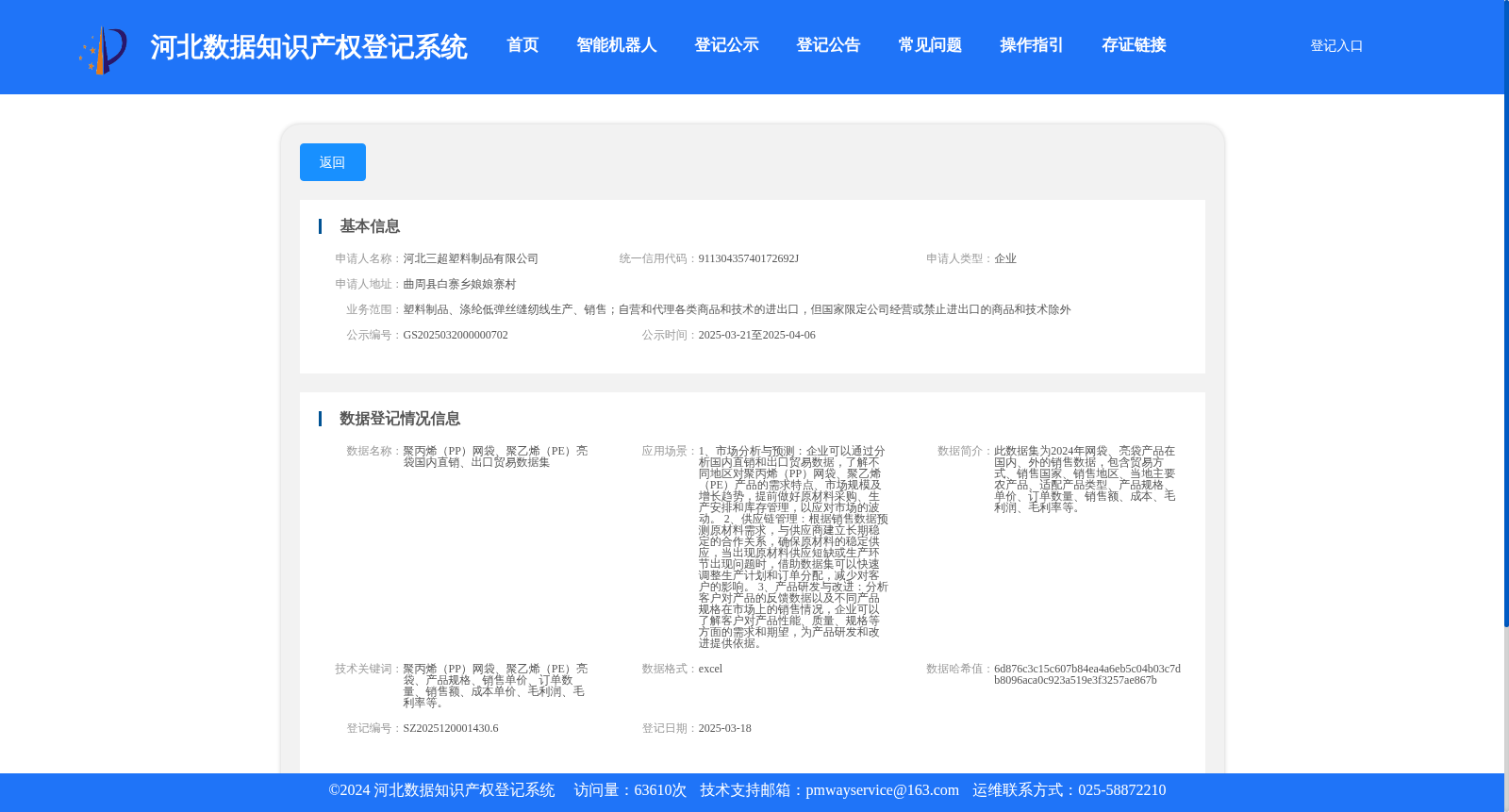Viewport: 1509px width, 812px height.
Task: Click the data hash value 6d876c3c15c607...
Action: point(1087,674)
